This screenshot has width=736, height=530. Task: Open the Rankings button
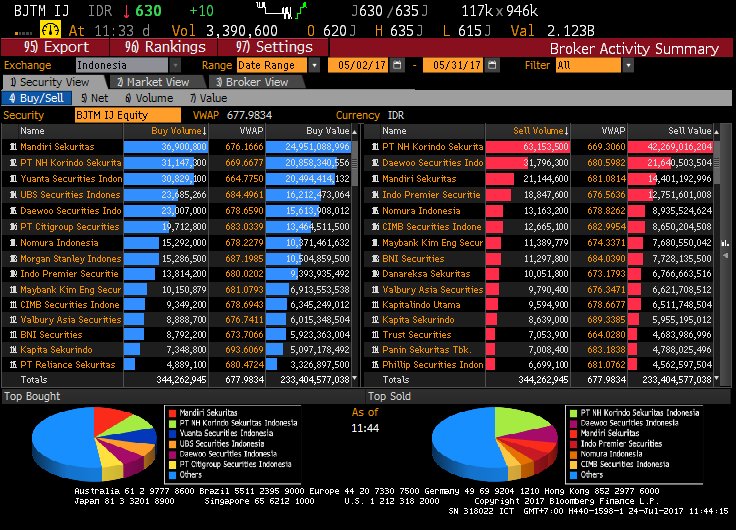coord(166,47)
